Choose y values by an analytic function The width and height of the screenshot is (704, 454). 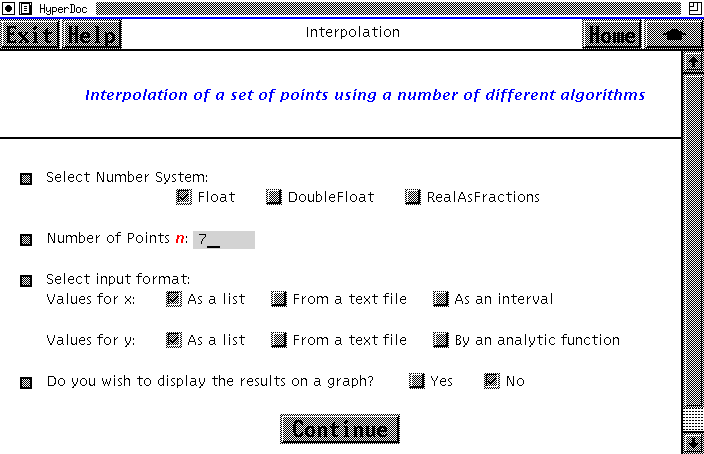(441, 340)
